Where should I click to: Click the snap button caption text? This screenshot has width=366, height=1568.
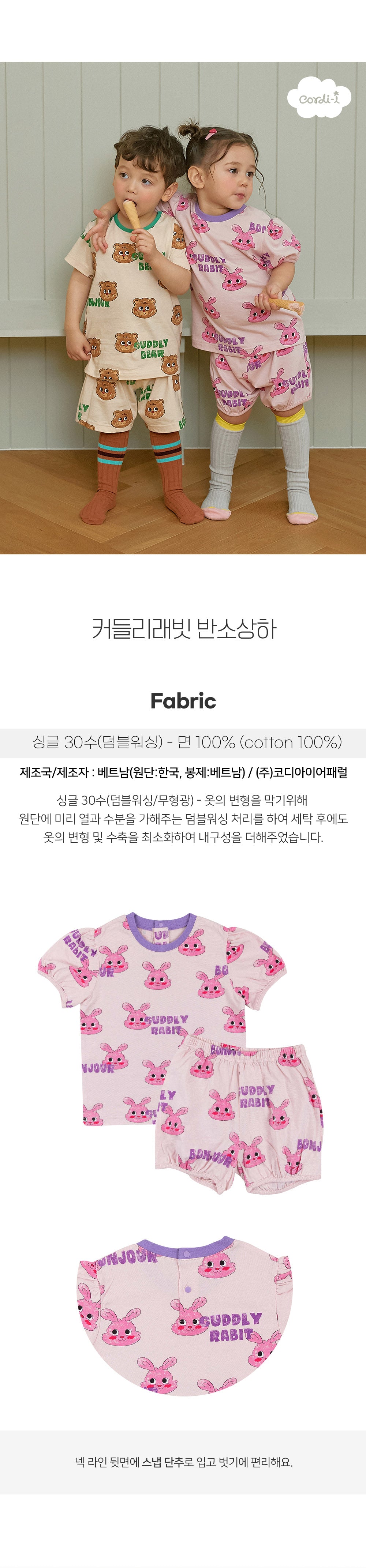click(183, 1462)
